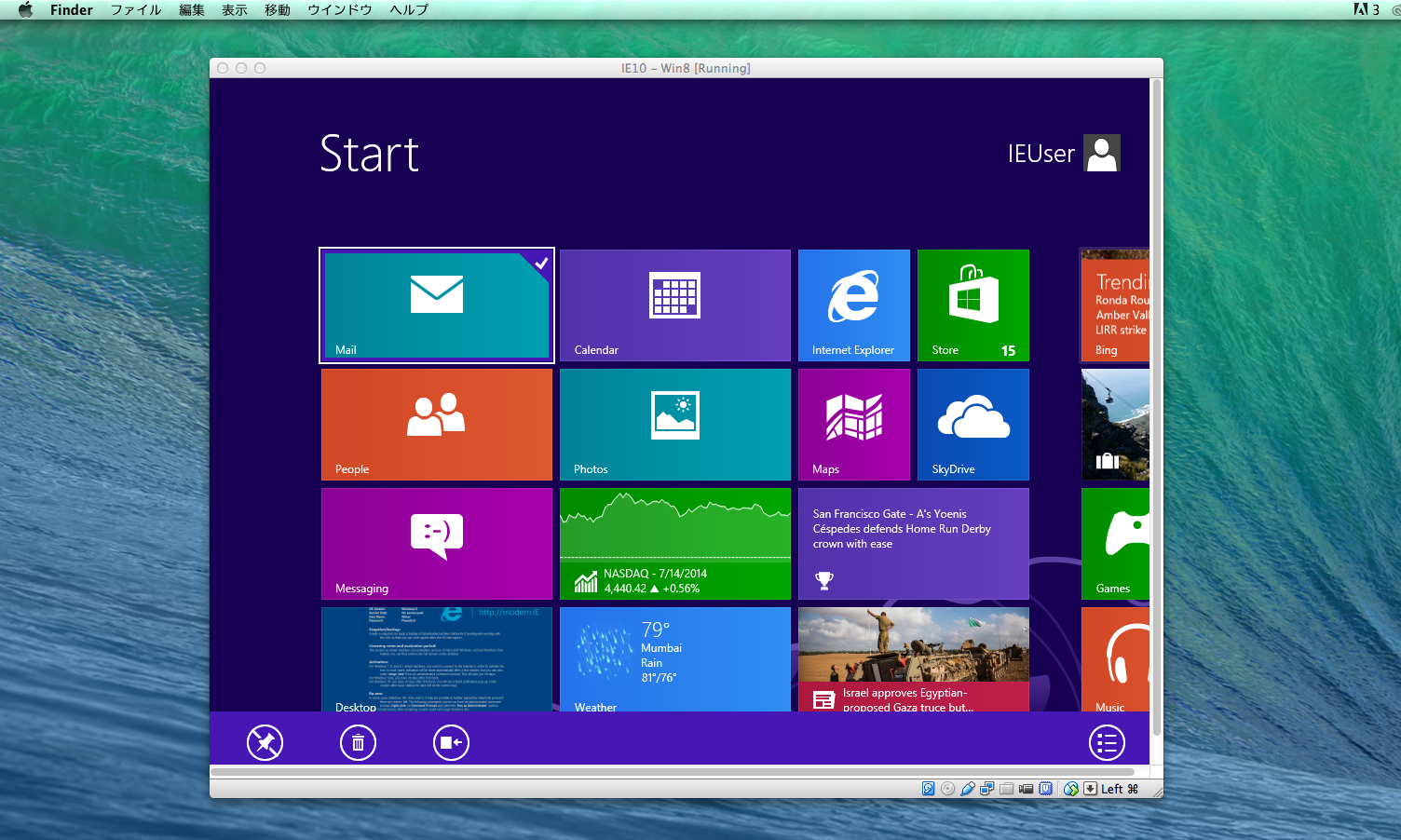The height and width of the screenshot is (840, 1401).
Task: Open Israel approves Egyptian news tile
Action: [x=914, y=659]
